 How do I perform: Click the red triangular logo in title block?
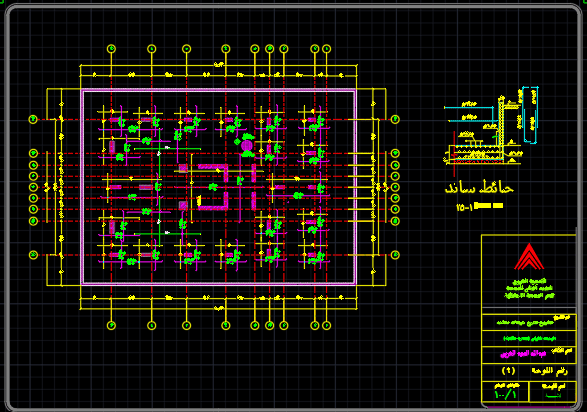click(x=529, y=257)
